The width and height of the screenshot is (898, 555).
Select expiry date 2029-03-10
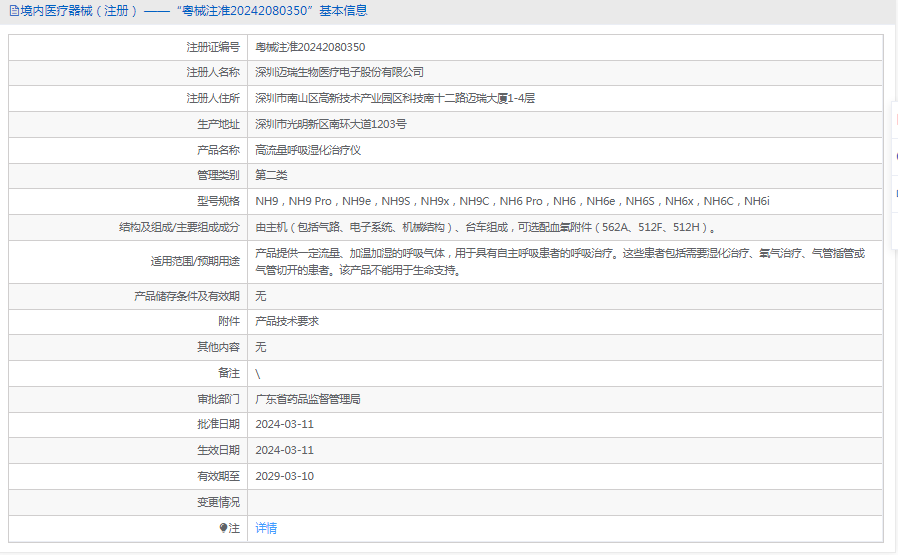coord(284,476)
